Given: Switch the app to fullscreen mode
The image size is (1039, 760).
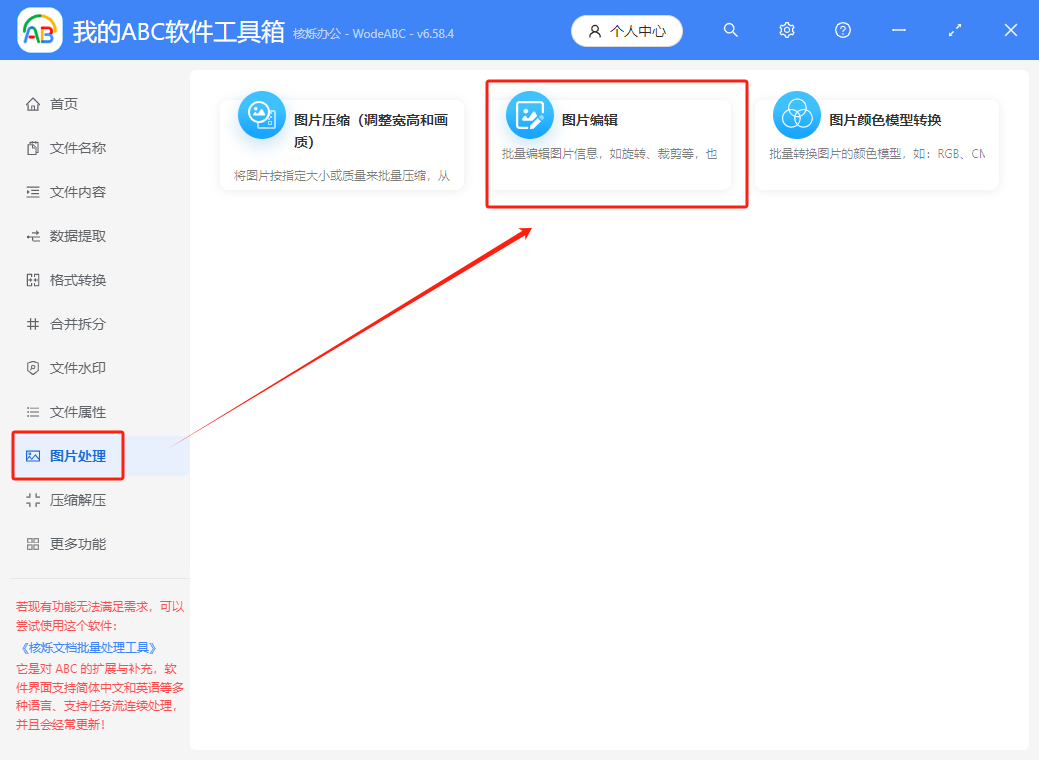Looking at the screenshot, I should [954, 30].
